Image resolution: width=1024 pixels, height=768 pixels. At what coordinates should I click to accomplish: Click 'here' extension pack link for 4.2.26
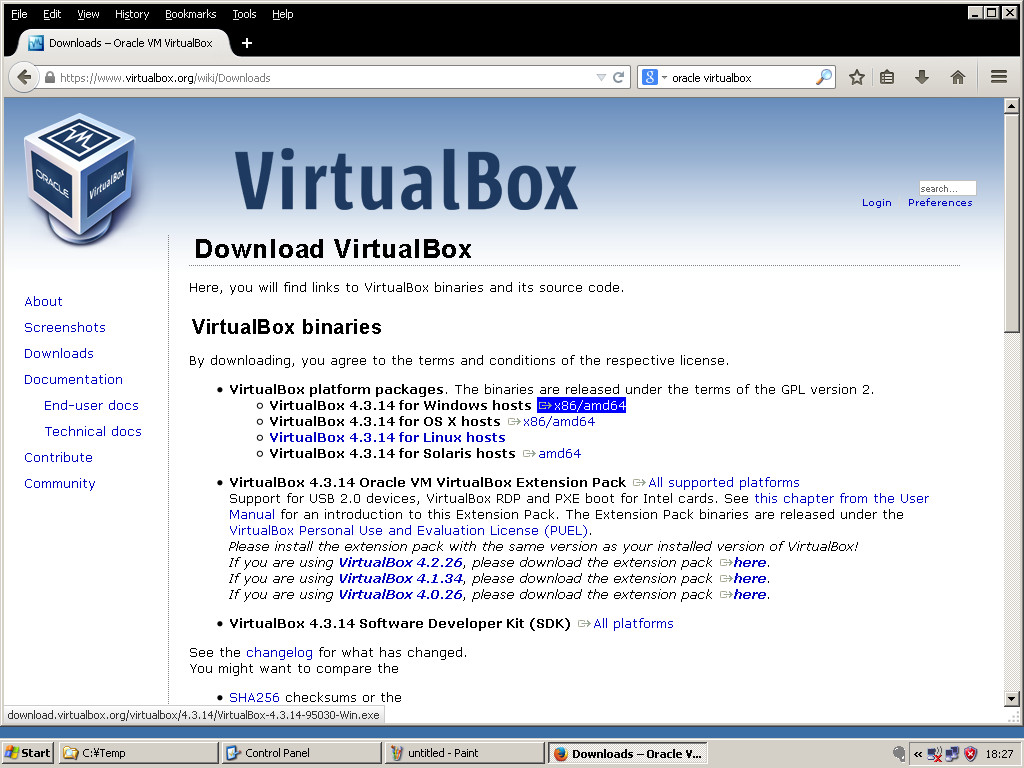click(743, 562)
